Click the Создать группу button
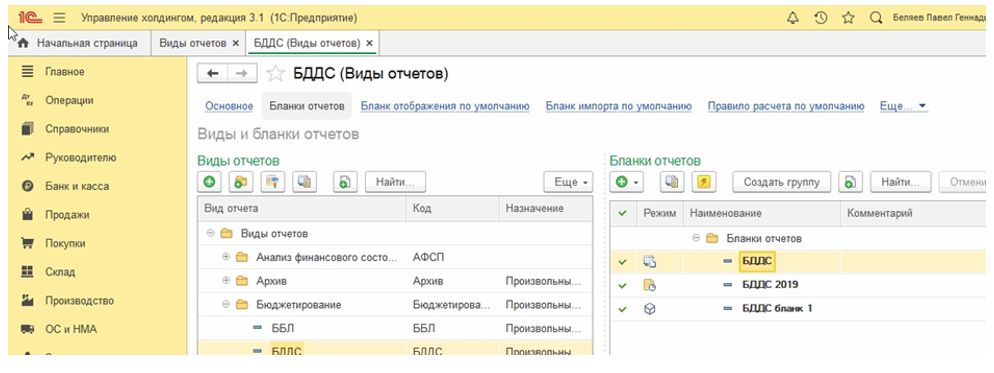 782,182
